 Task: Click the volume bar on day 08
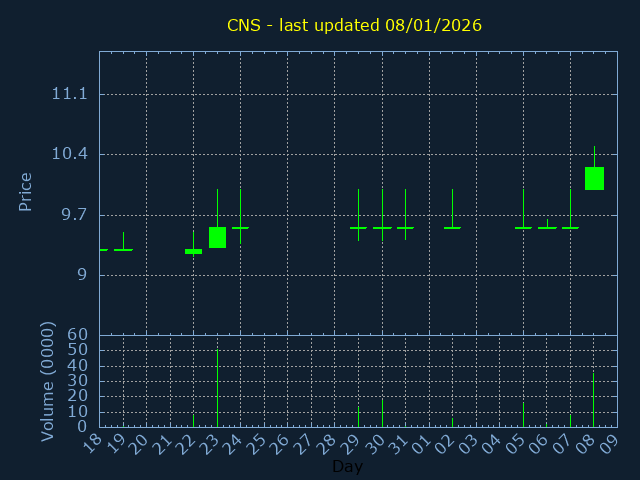593,400
